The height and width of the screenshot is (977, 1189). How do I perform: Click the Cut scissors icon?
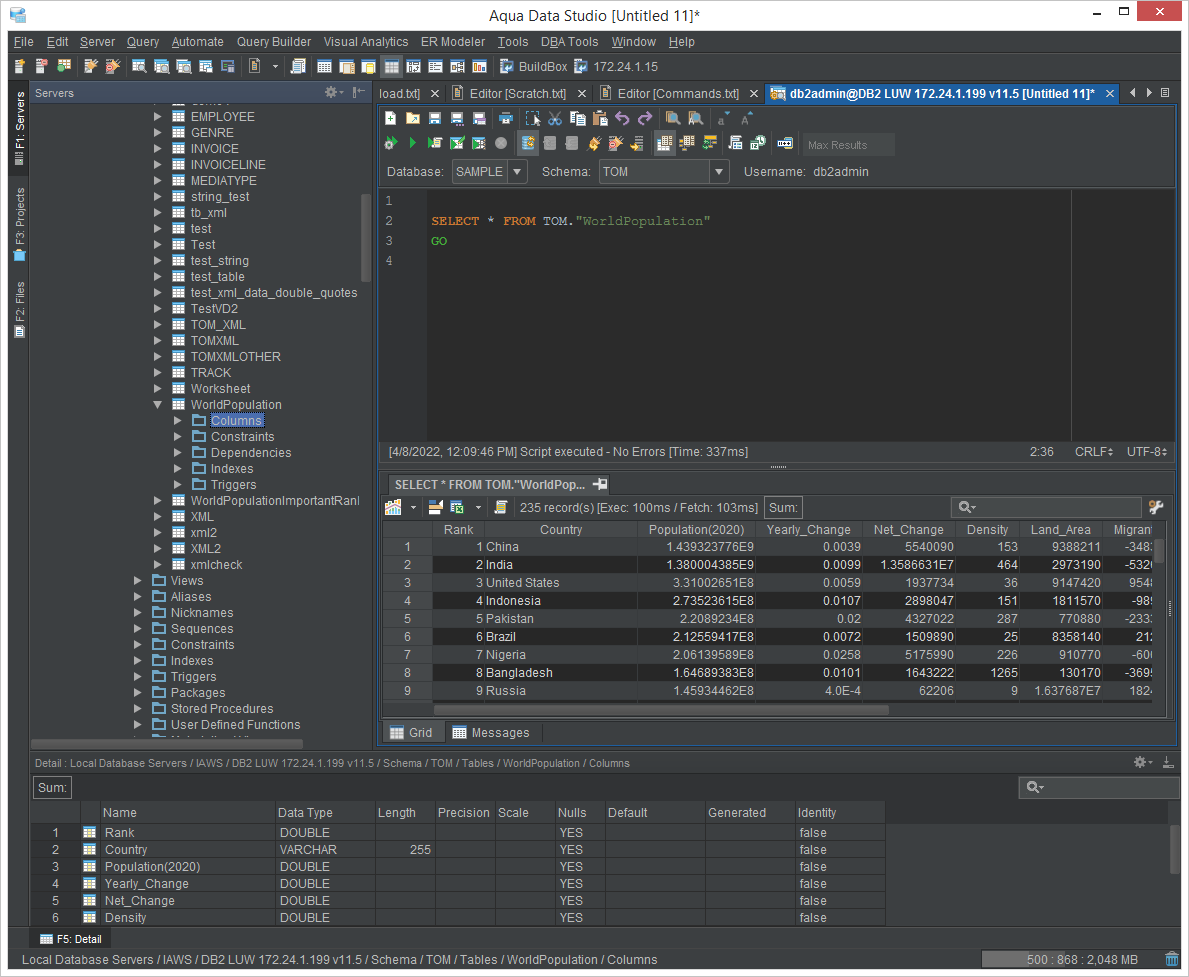pyautogui.click(x=555, y=118)
